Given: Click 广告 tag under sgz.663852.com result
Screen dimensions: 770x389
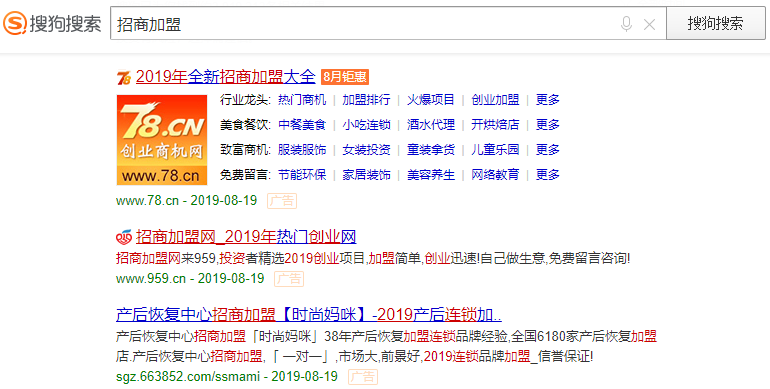Looking at the screenshot, I should pos(363,377).
